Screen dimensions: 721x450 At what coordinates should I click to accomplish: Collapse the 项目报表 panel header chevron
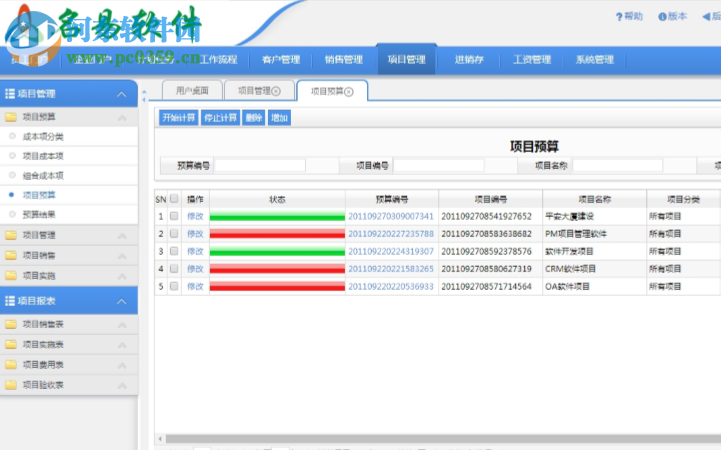(x=121, y=302)
